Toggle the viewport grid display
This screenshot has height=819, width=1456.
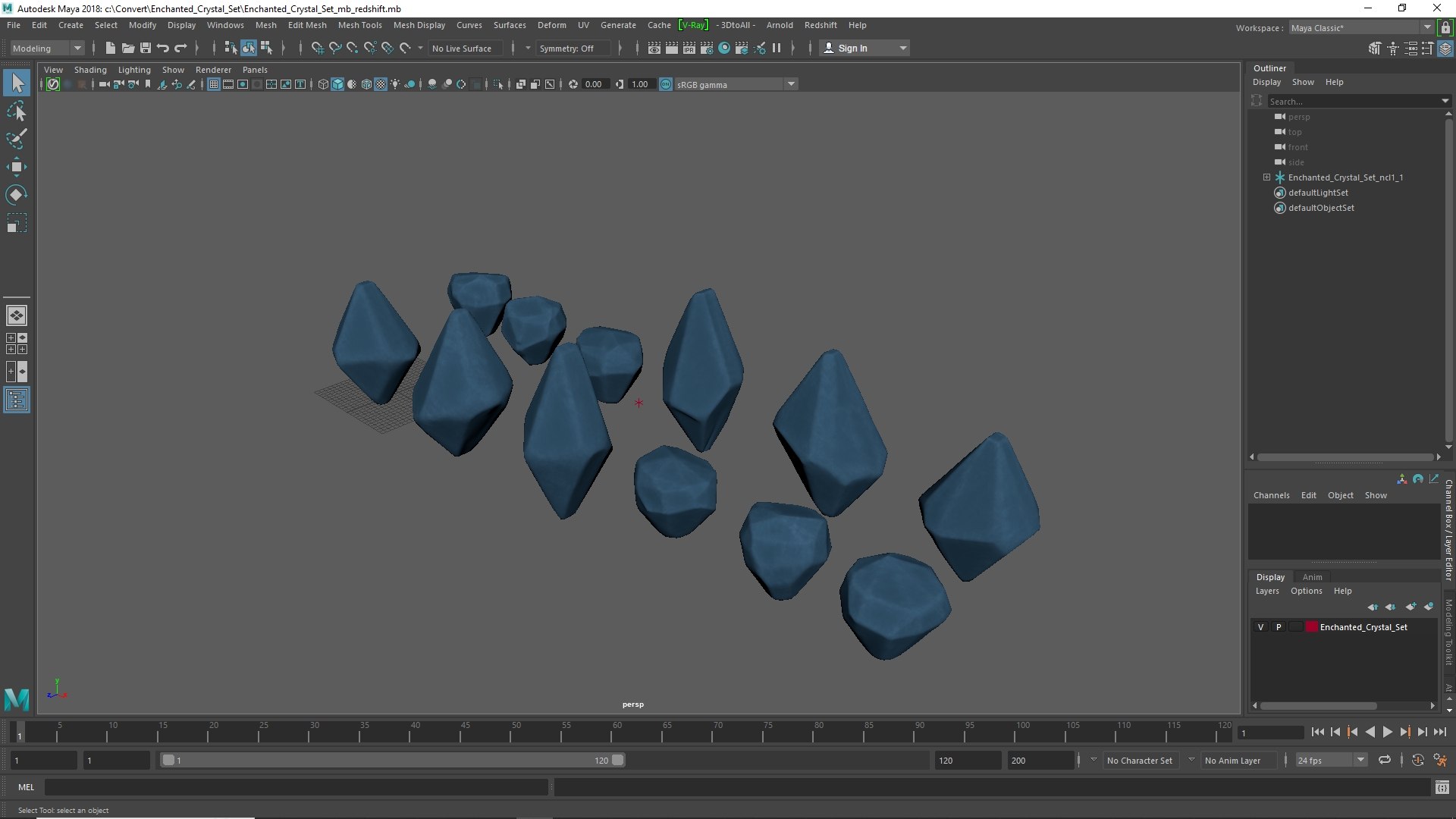214,84
